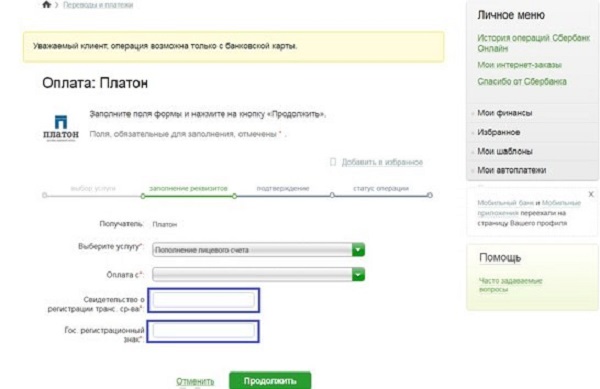Add payment via Добавить в избранное link

[382, 162]
